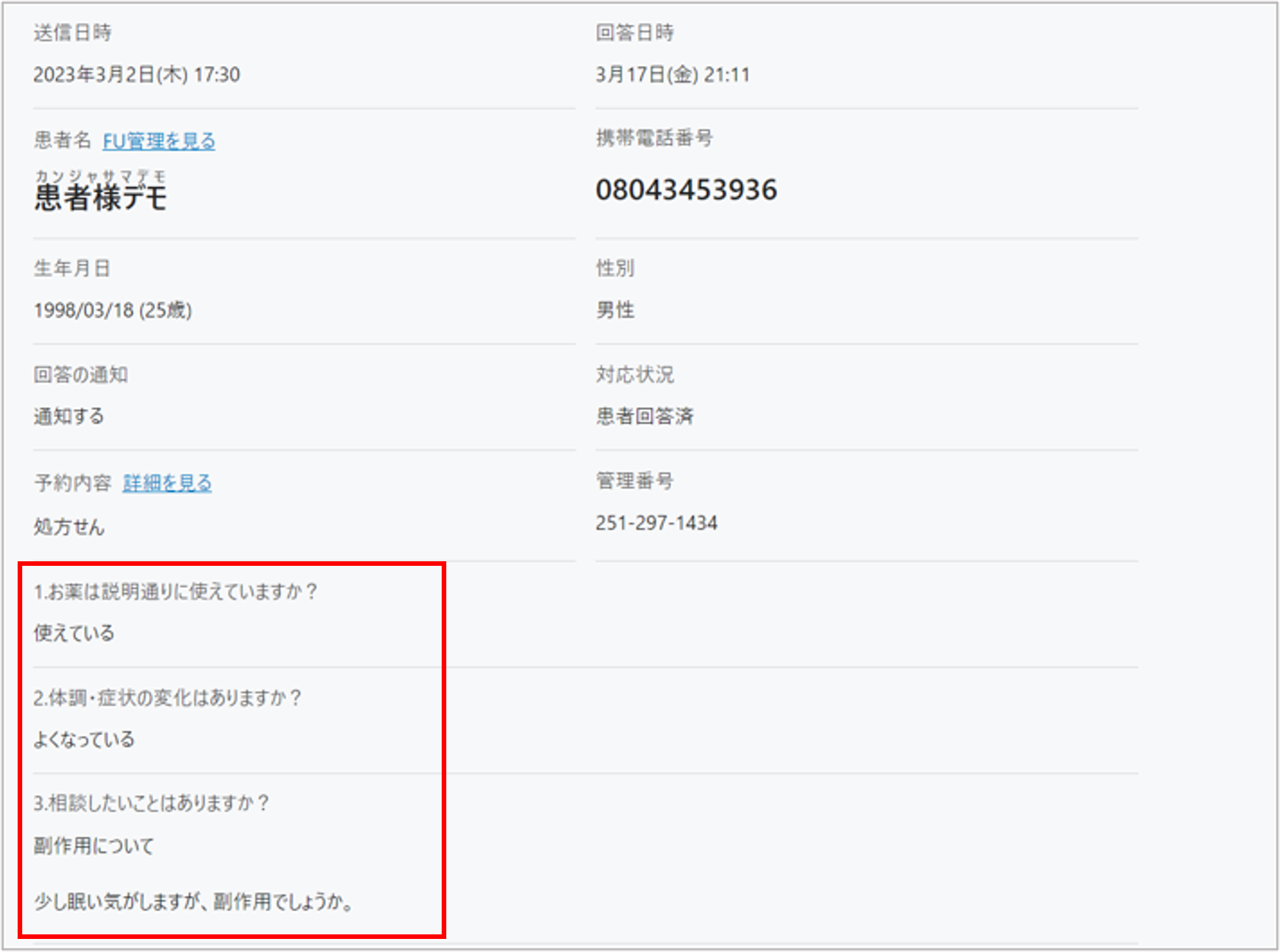Click the 処方せん reservation content
1280x952 pixels.
tap(69, 527)
